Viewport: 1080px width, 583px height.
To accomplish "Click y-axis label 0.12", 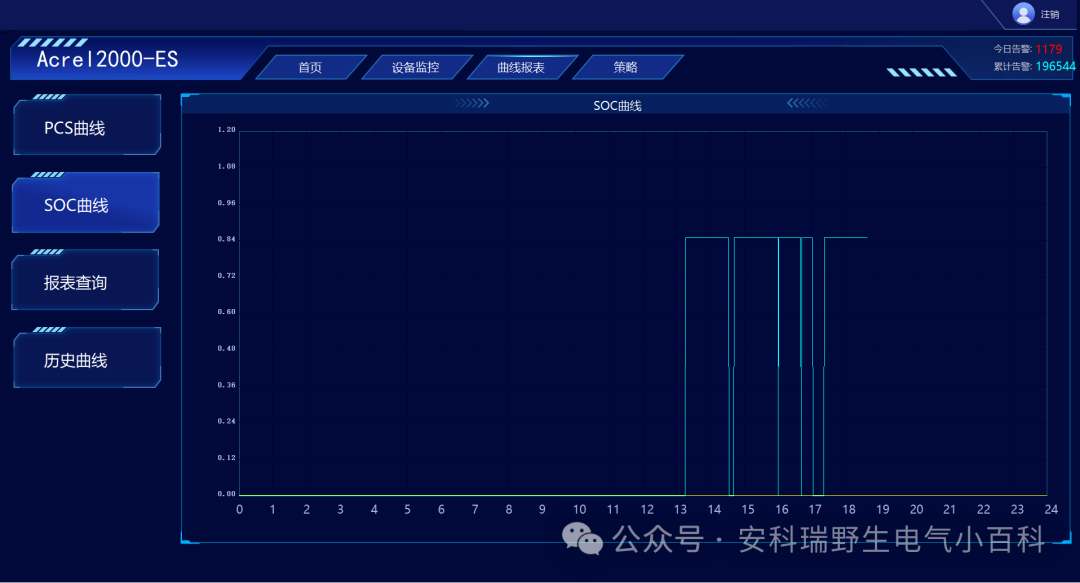I will 227,458.
